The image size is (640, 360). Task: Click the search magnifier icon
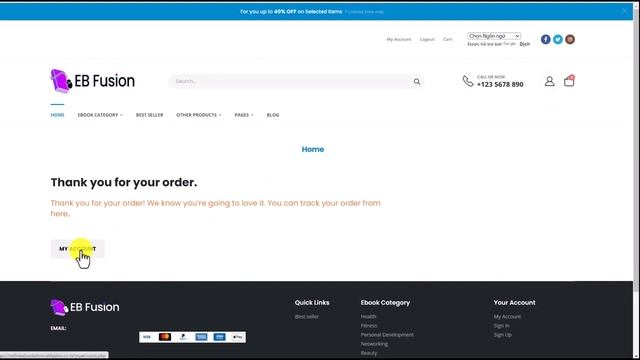point(417,82)
